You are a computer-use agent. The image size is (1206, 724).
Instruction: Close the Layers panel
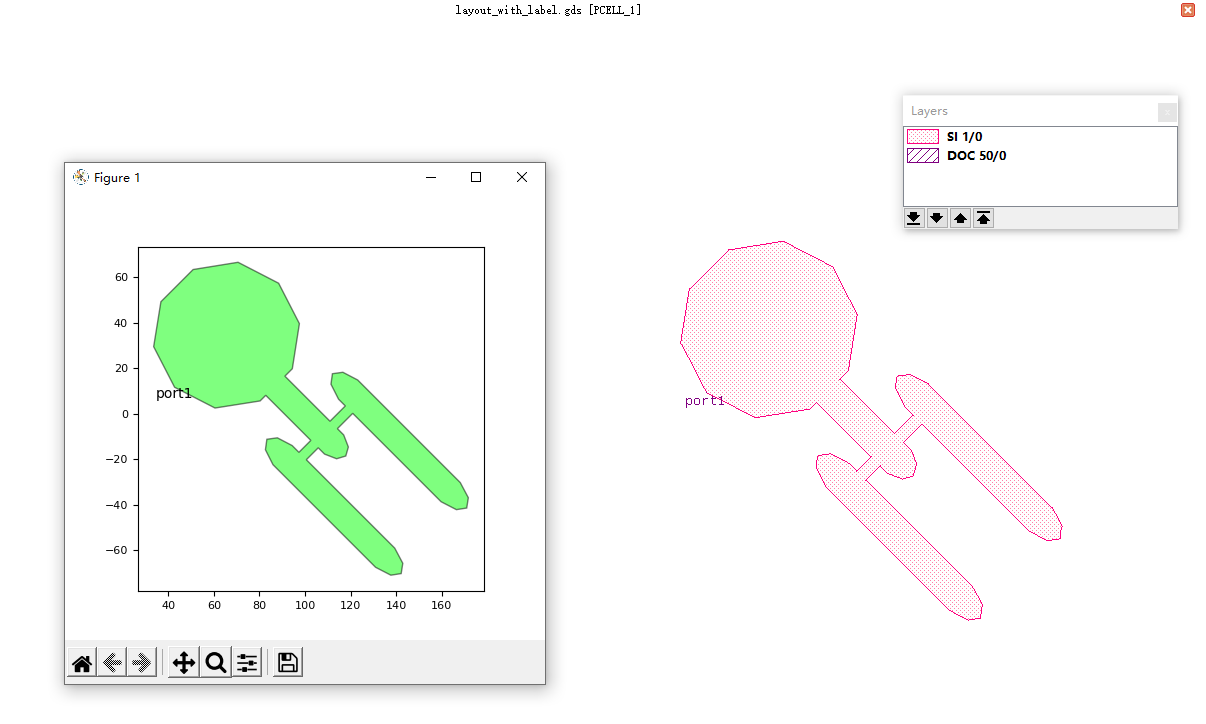coord(1167,112)
